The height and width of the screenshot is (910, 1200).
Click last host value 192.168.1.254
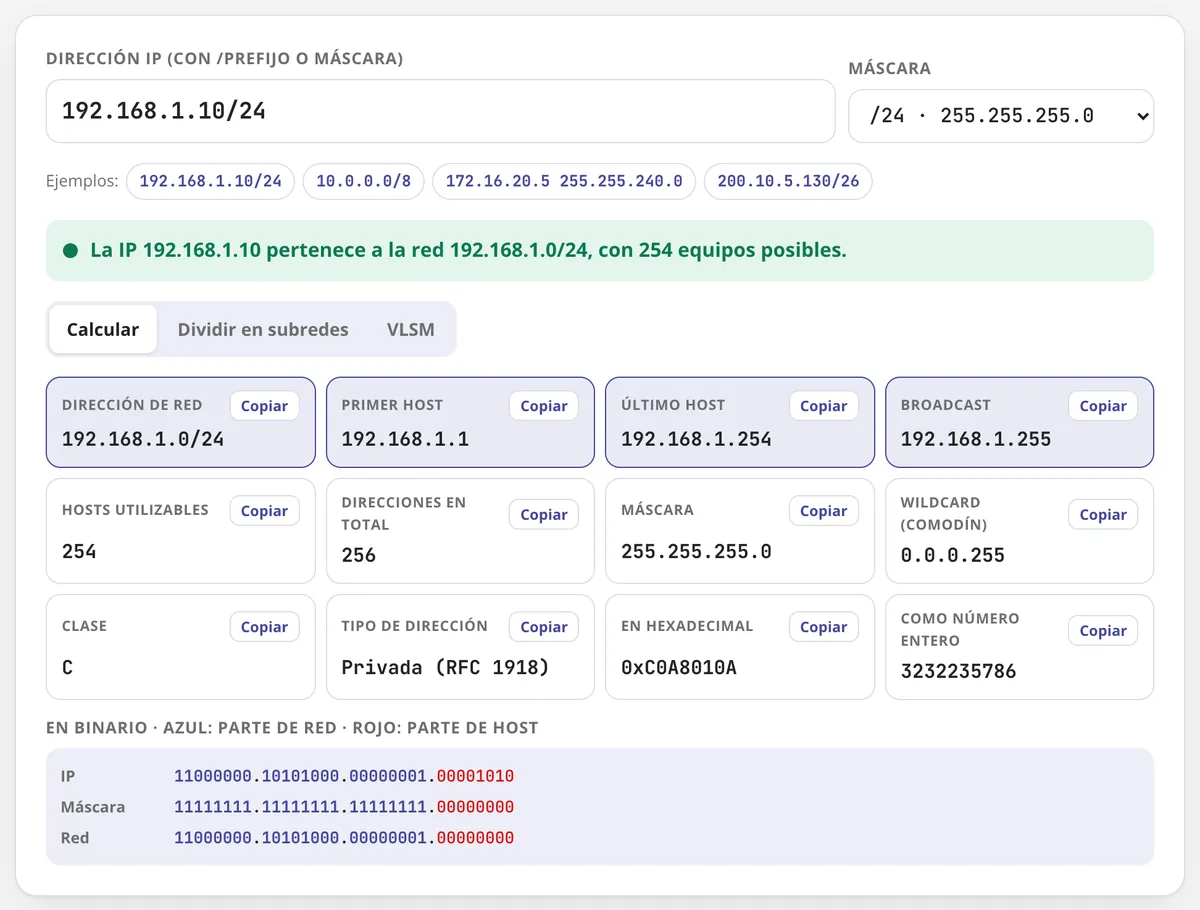point(696,439)
